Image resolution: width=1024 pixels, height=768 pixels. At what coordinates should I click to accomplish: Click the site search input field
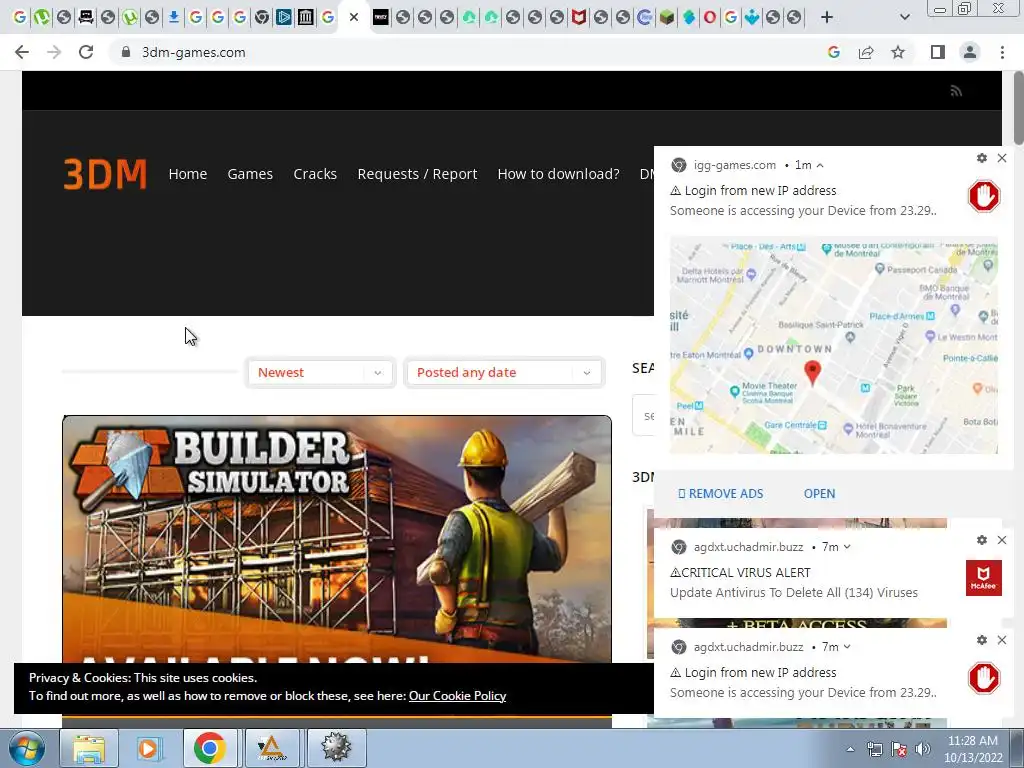(x=644, y=416)
